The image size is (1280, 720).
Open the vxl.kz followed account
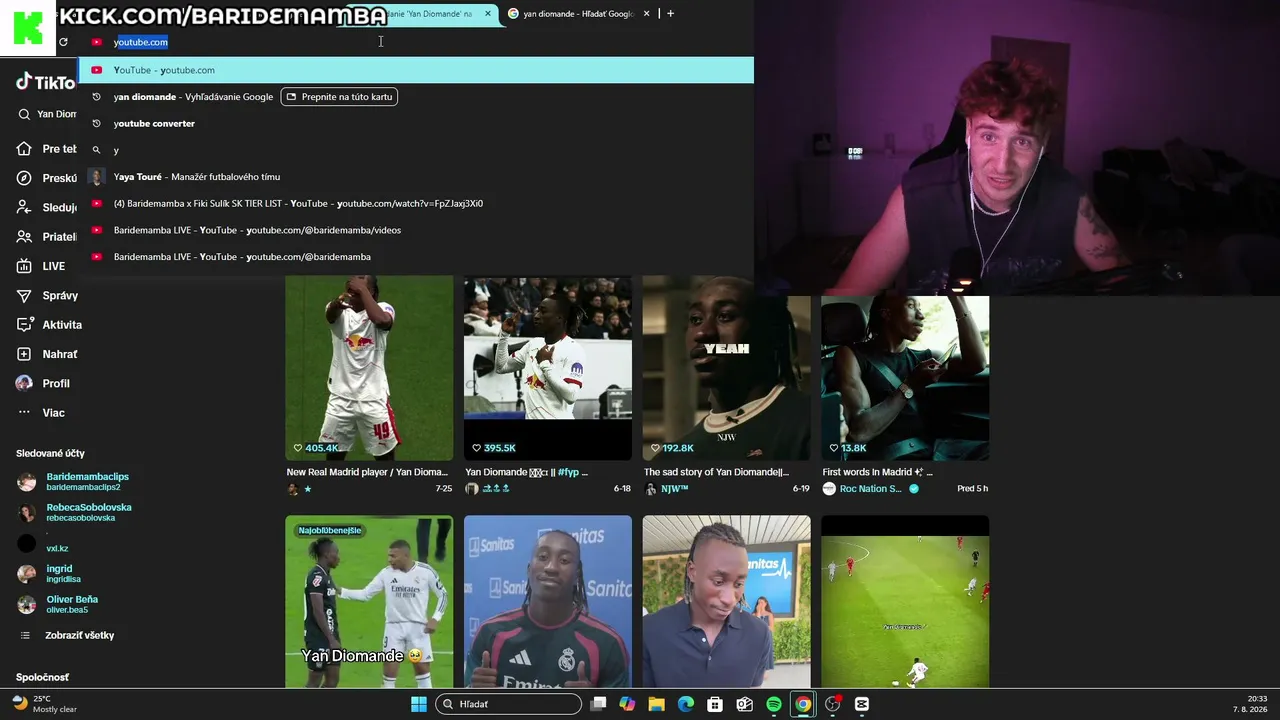click(43, 544)
